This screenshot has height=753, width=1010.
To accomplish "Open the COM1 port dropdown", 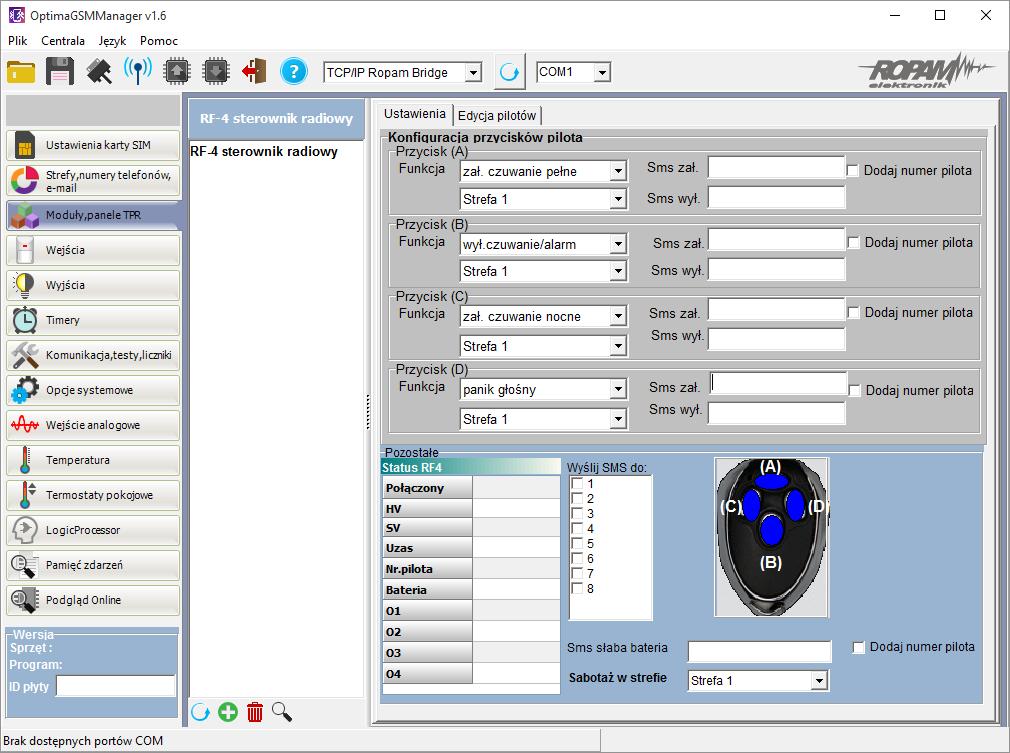I will 602,72.
